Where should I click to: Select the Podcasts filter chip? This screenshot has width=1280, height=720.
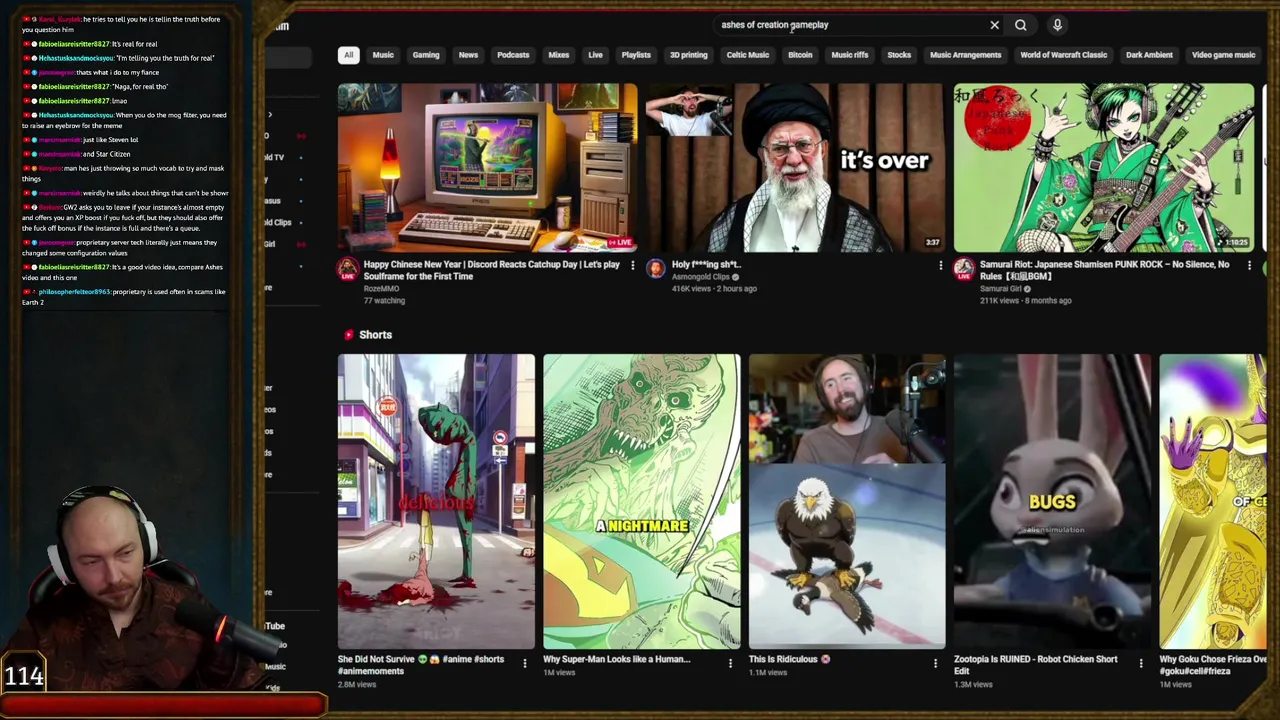513,55
